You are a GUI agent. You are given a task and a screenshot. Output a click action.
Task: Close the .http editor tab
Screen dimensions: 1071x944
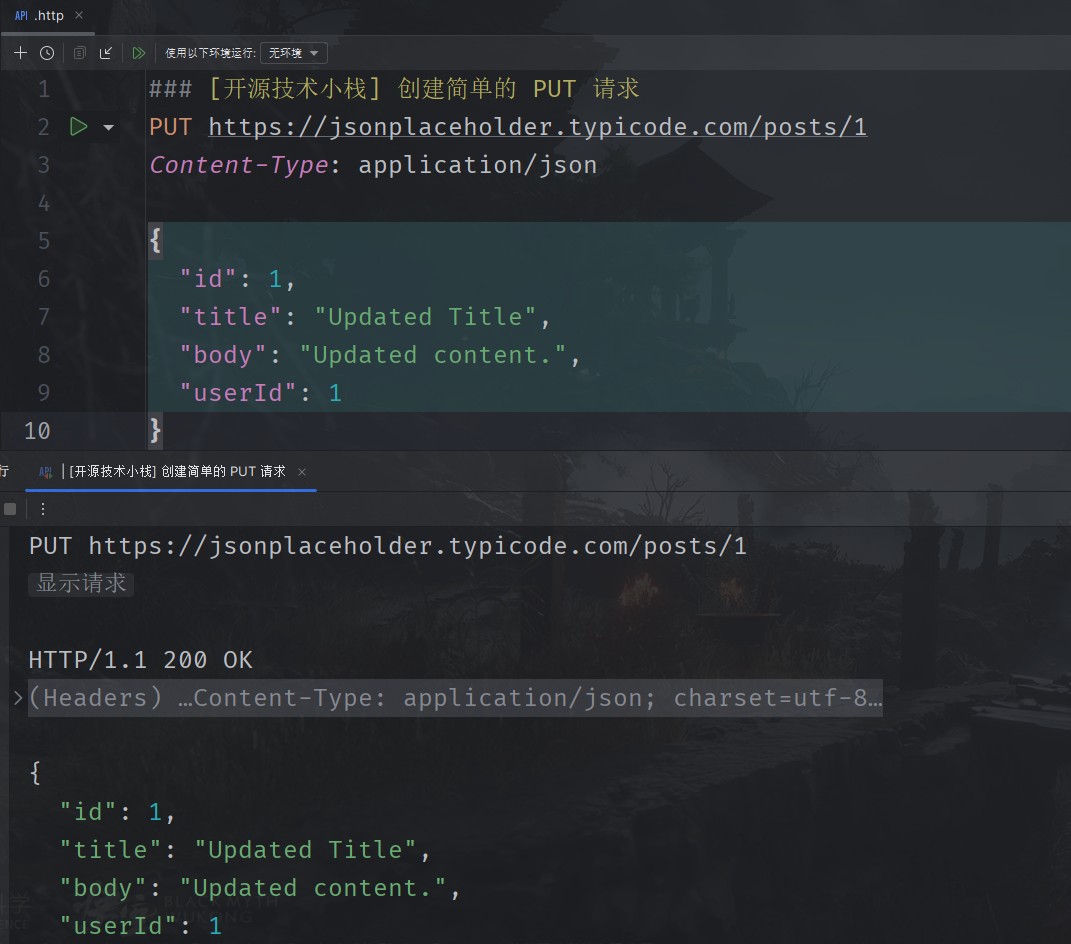[79, 15]
